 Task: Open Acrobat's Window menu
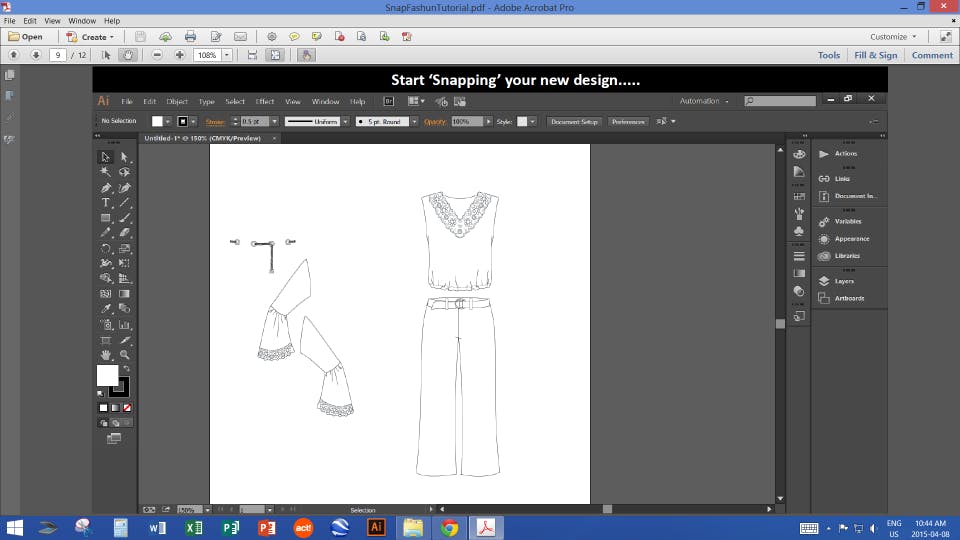81,21
